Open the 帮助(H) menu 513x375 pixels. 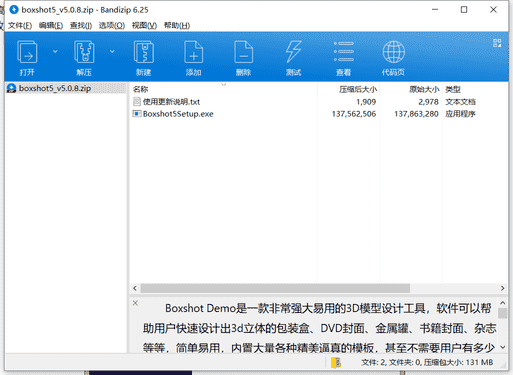pyautogui.click(x=177, y=26)
